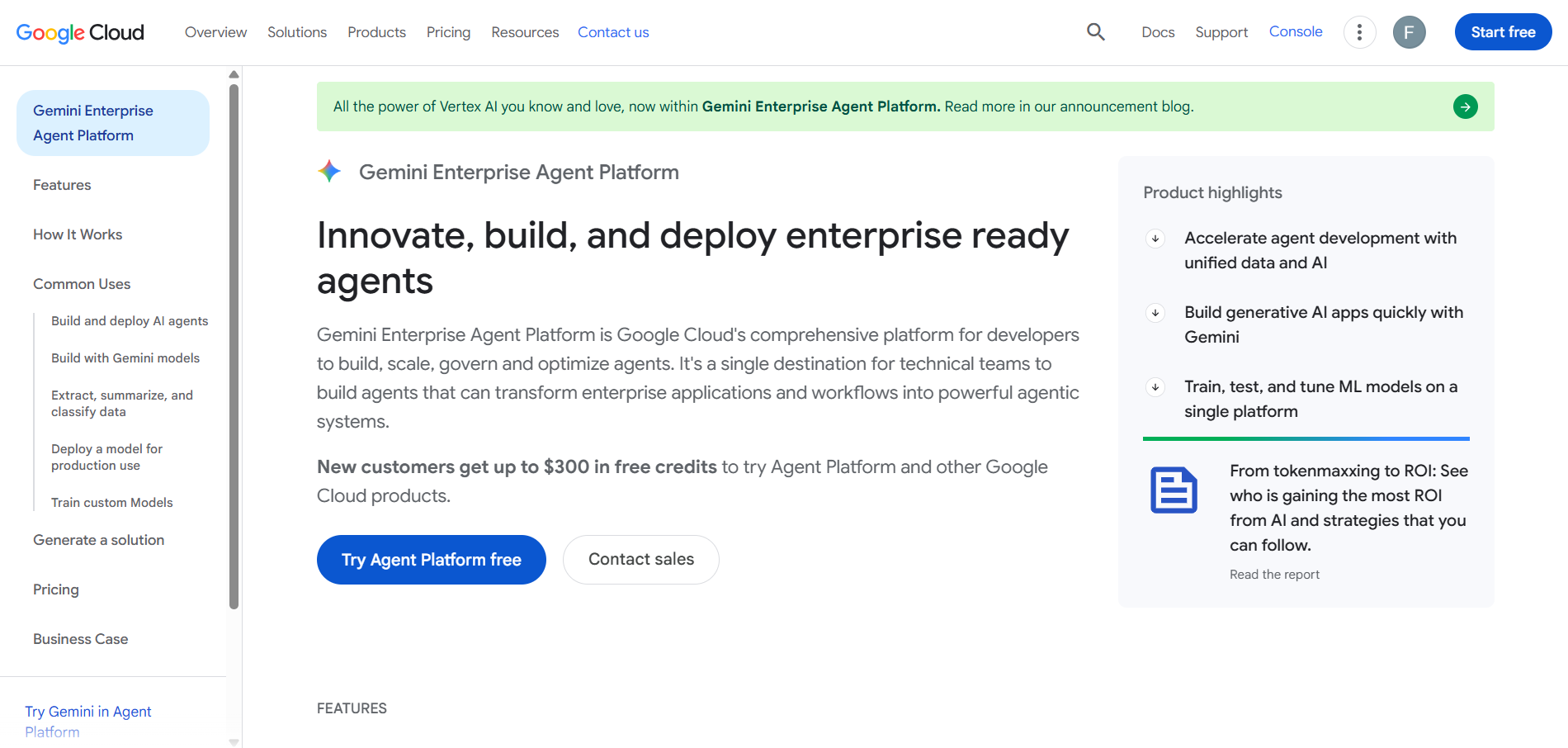
Task: Click the 'Innovate, build, and deploy' headline
Action: coord(692,258)
